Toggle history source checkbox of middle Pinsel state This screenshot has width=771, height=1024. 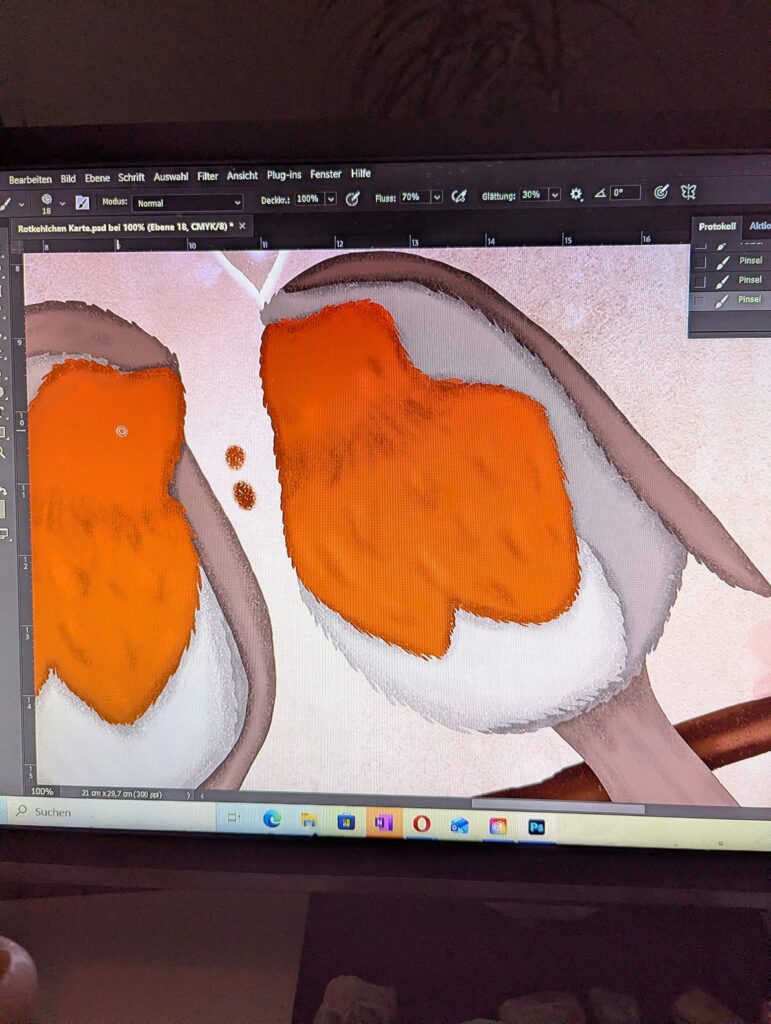pyautogui.click(x=700, y=281)
